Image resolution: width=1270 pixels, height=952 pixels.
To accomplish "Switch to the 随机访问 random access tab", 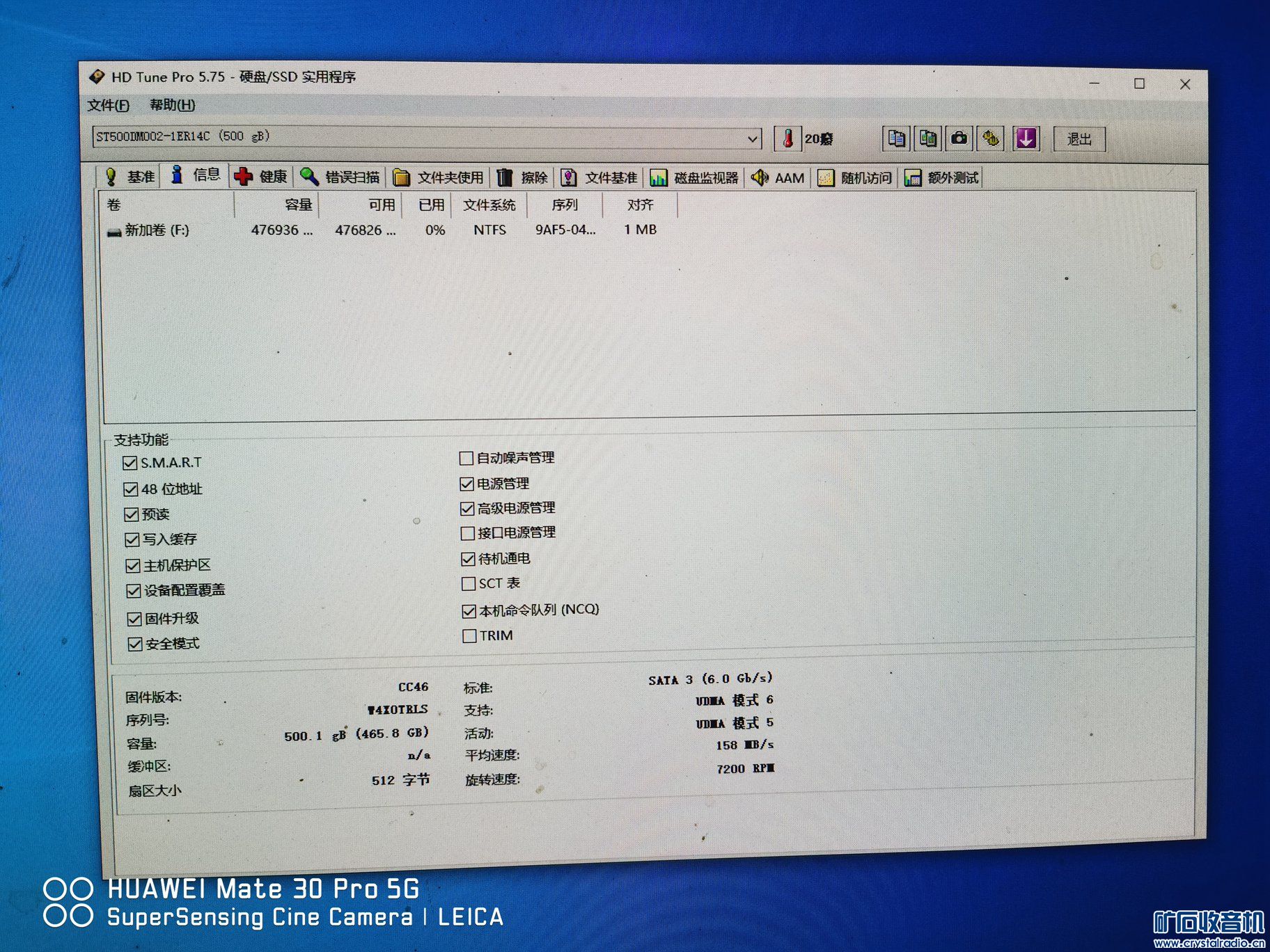I will 854,178.
